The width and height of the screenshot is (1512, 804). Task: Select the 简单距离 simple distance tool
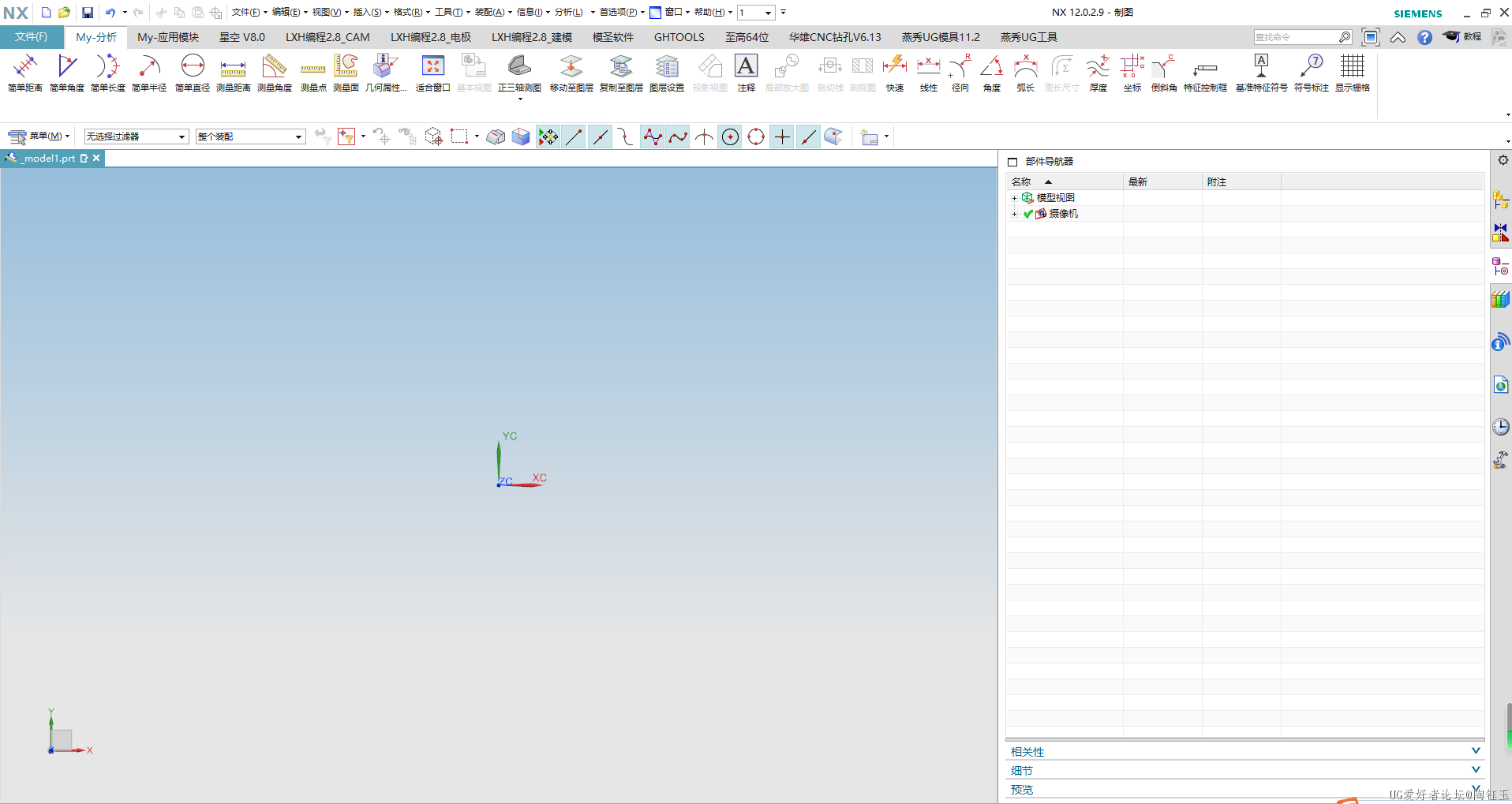(25, 73)
